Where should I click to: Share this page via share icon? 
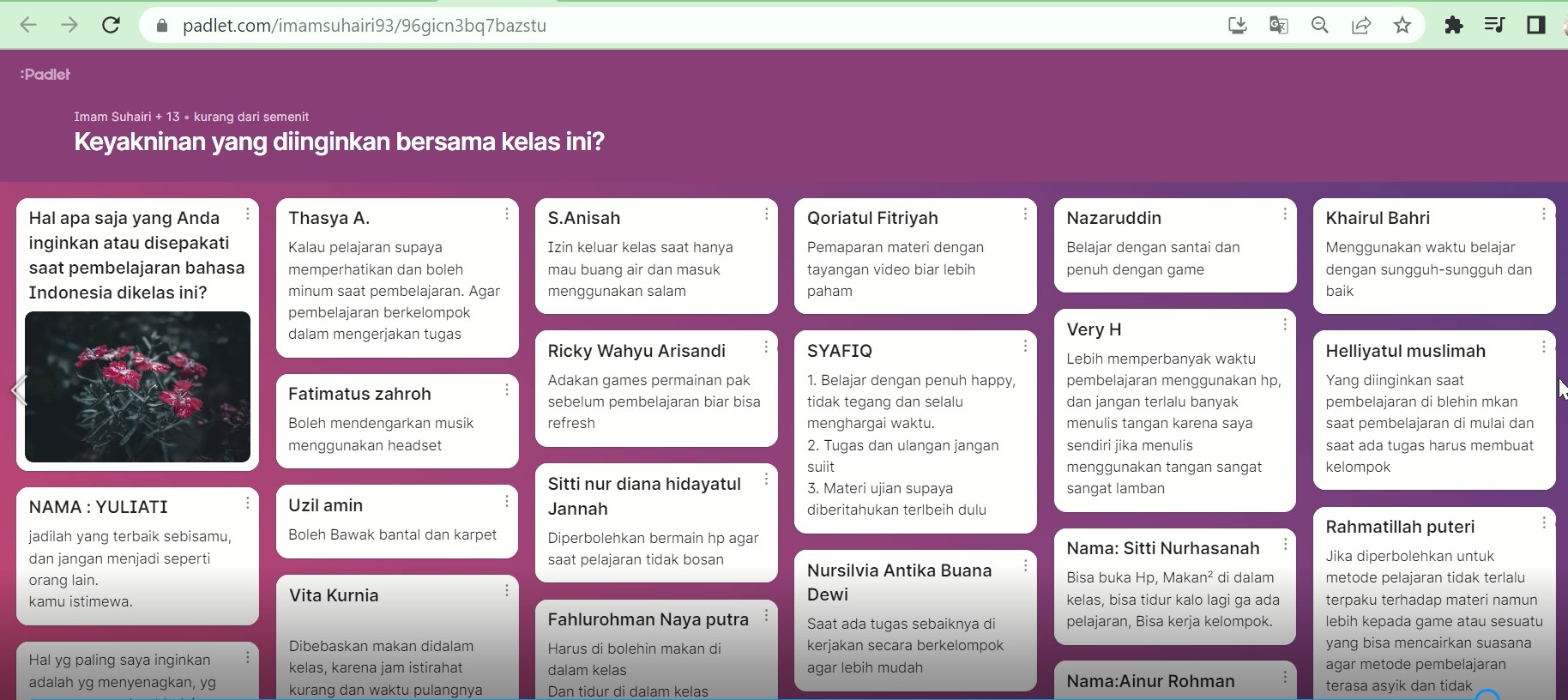point(1360,25)
